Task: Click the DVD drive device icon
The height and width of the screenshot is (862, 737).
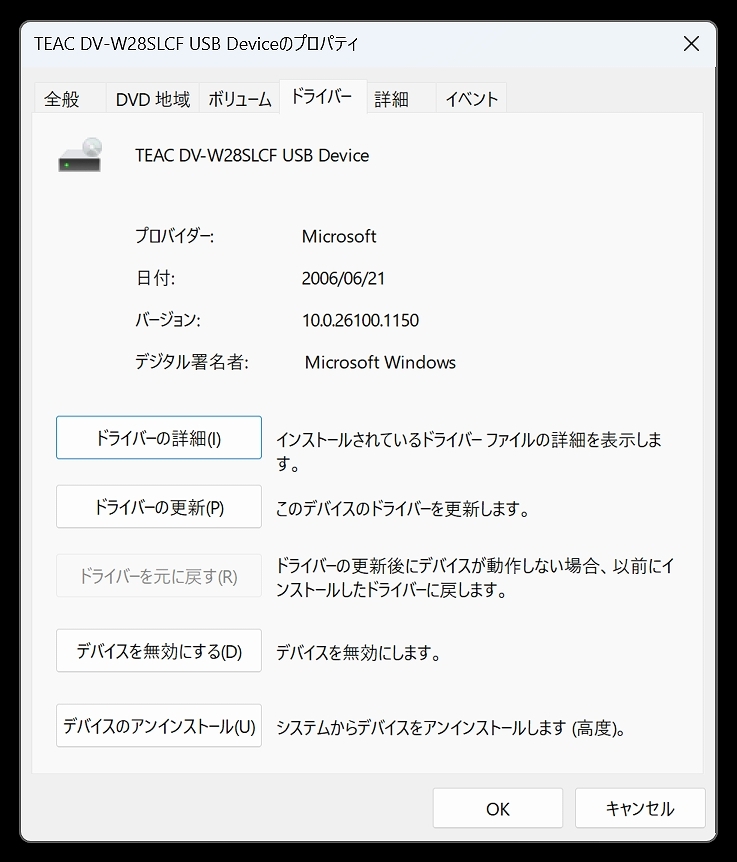Action: [x=80, y=155]
